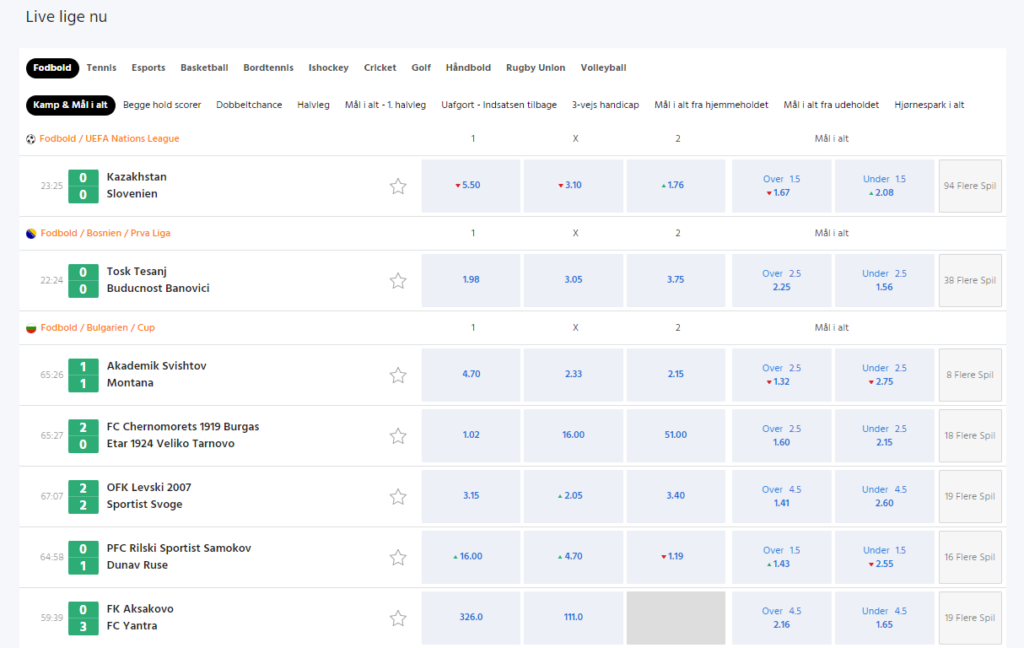This screenshot has width=1024, height=648.
Task: Show Mål i alt - 1. halvleg market
Action: [x=385, y=105]
